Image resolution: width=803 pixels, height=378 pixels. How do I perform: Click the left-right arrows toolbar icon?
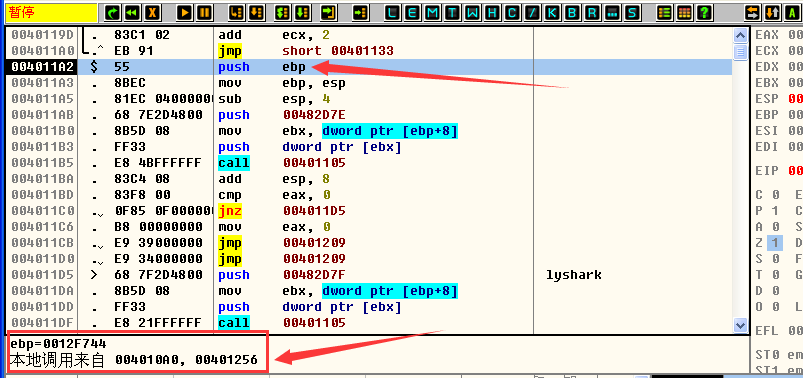pos(752,12)
